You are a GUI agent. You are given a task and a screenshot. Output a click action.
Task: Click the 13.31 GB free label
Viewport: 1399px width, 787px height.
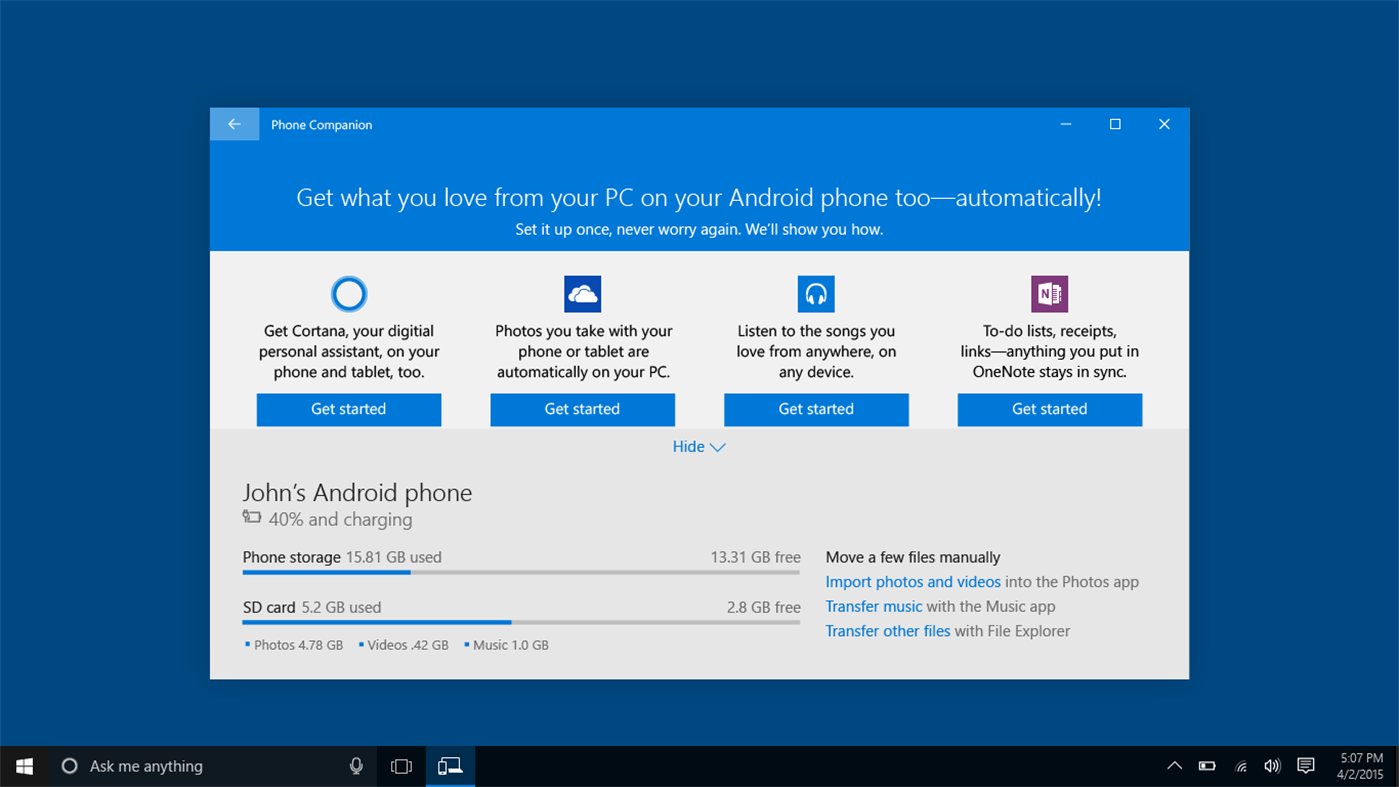pyautogui.click(x=756, y=557)
